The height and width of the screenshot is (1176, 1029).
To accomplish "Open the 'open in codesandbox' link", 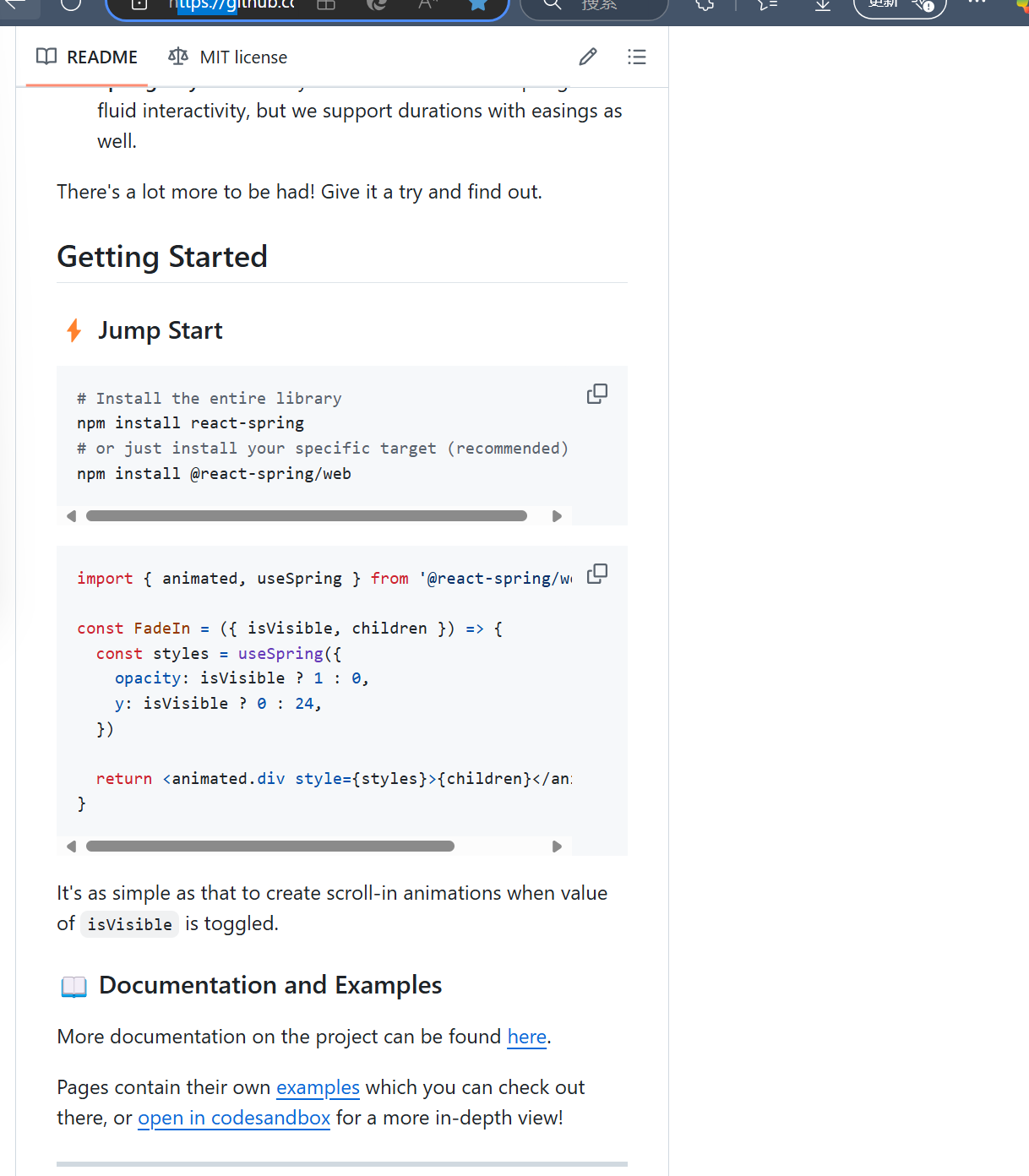I will coord(234,1118).
